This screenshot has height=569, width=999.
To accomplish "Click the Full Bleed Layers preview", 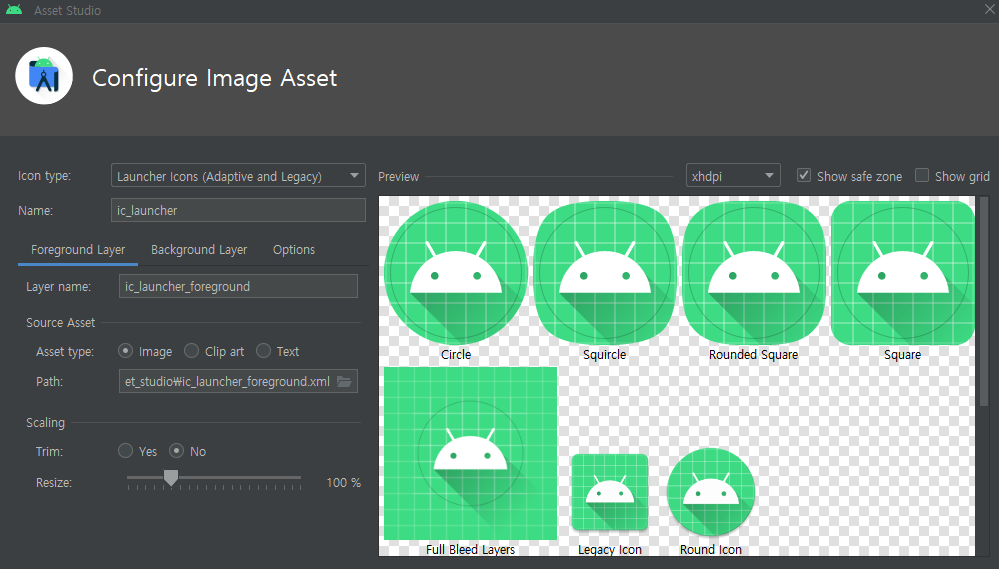I will [x=470, y=453].
